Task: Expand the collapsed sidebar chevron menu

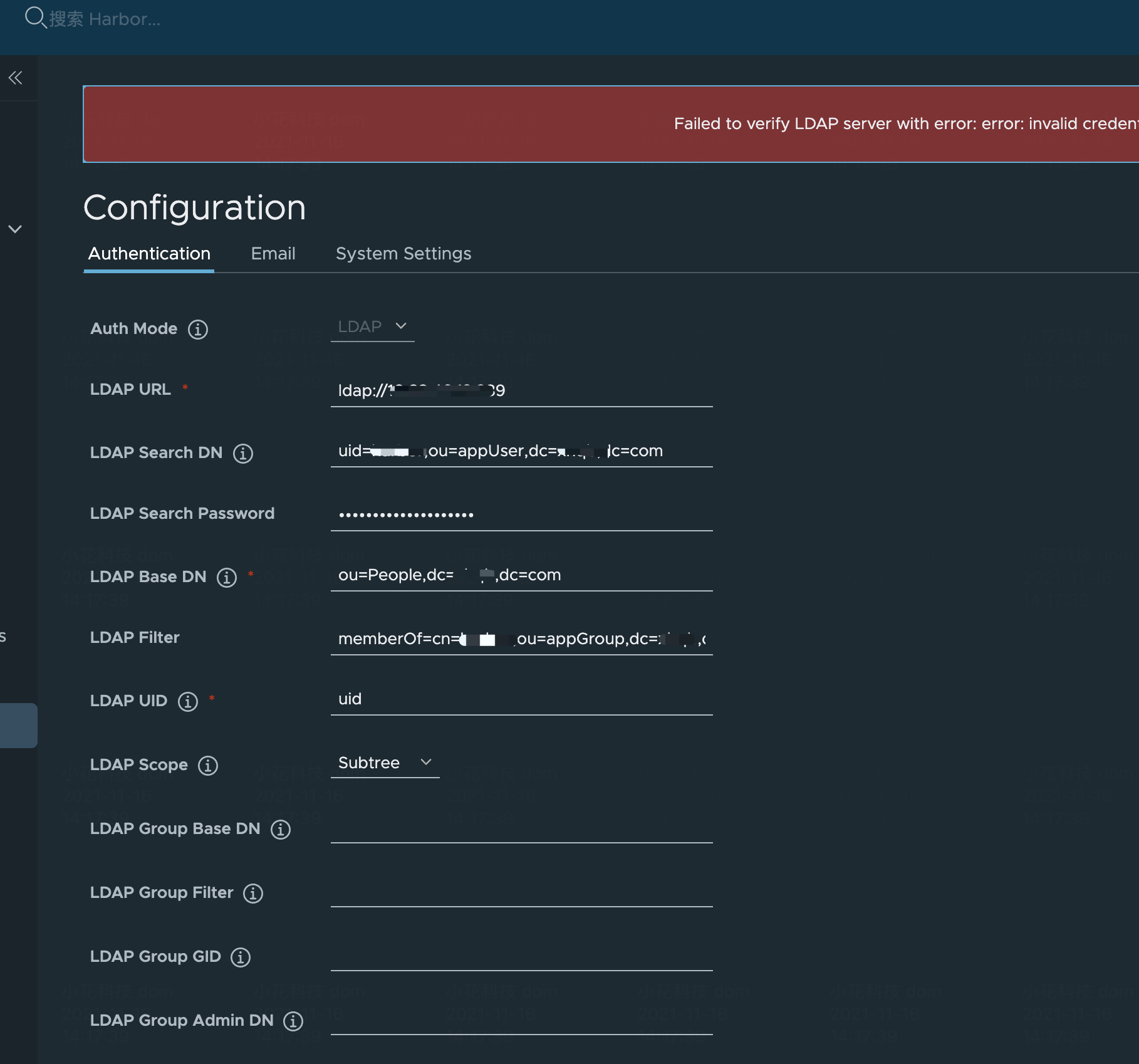Action: click(x=16, y=228)
